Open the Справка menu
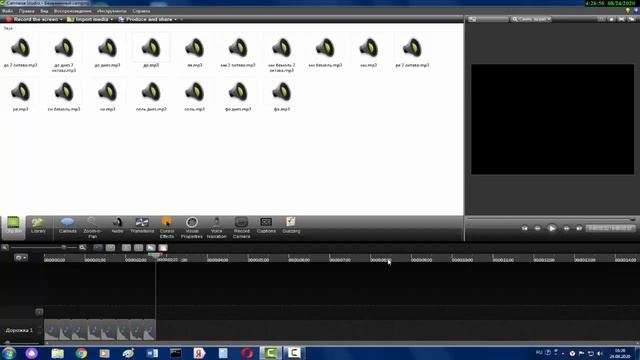Image resolution: width=640 pixels, height=360 pixels. pyautogui.click(x=141, y=11)
